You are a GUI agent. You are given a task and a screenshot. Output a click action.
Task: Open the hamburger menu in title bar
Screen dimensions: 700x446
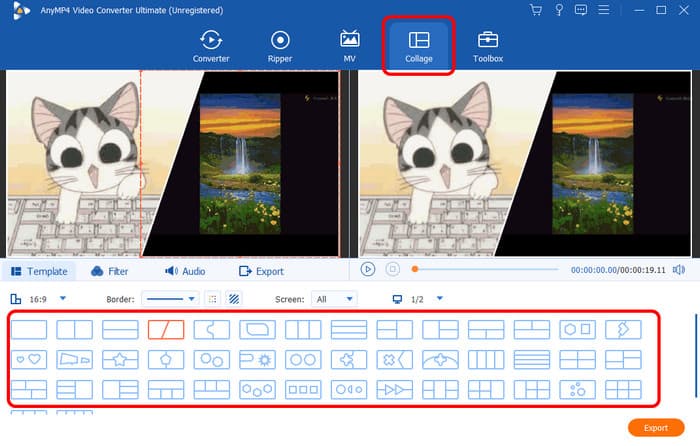(604, 9)
